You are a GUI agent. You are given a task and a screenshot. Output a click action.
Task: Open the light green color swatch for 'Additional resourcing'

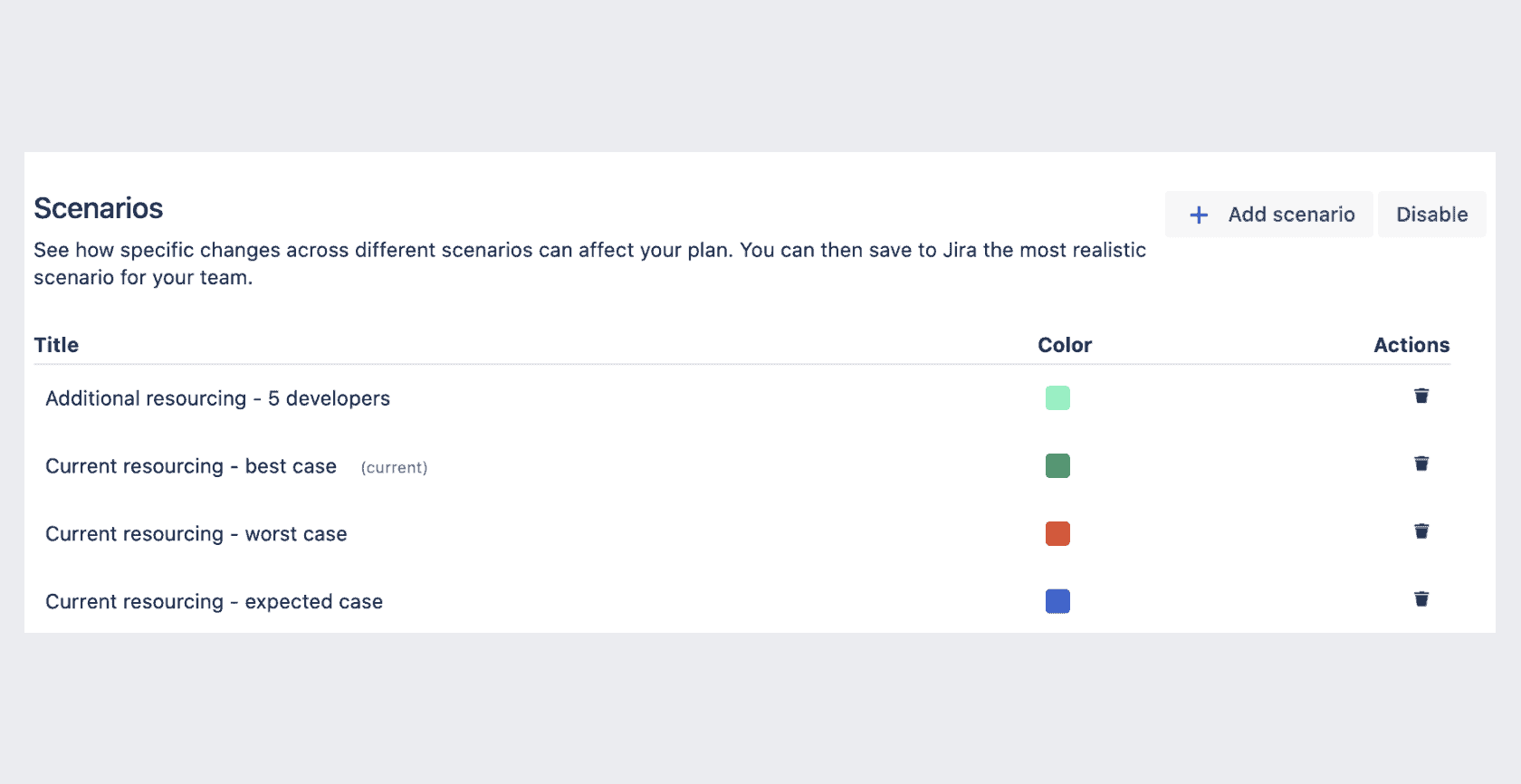pyautogui.click(x=1057, y=397)
